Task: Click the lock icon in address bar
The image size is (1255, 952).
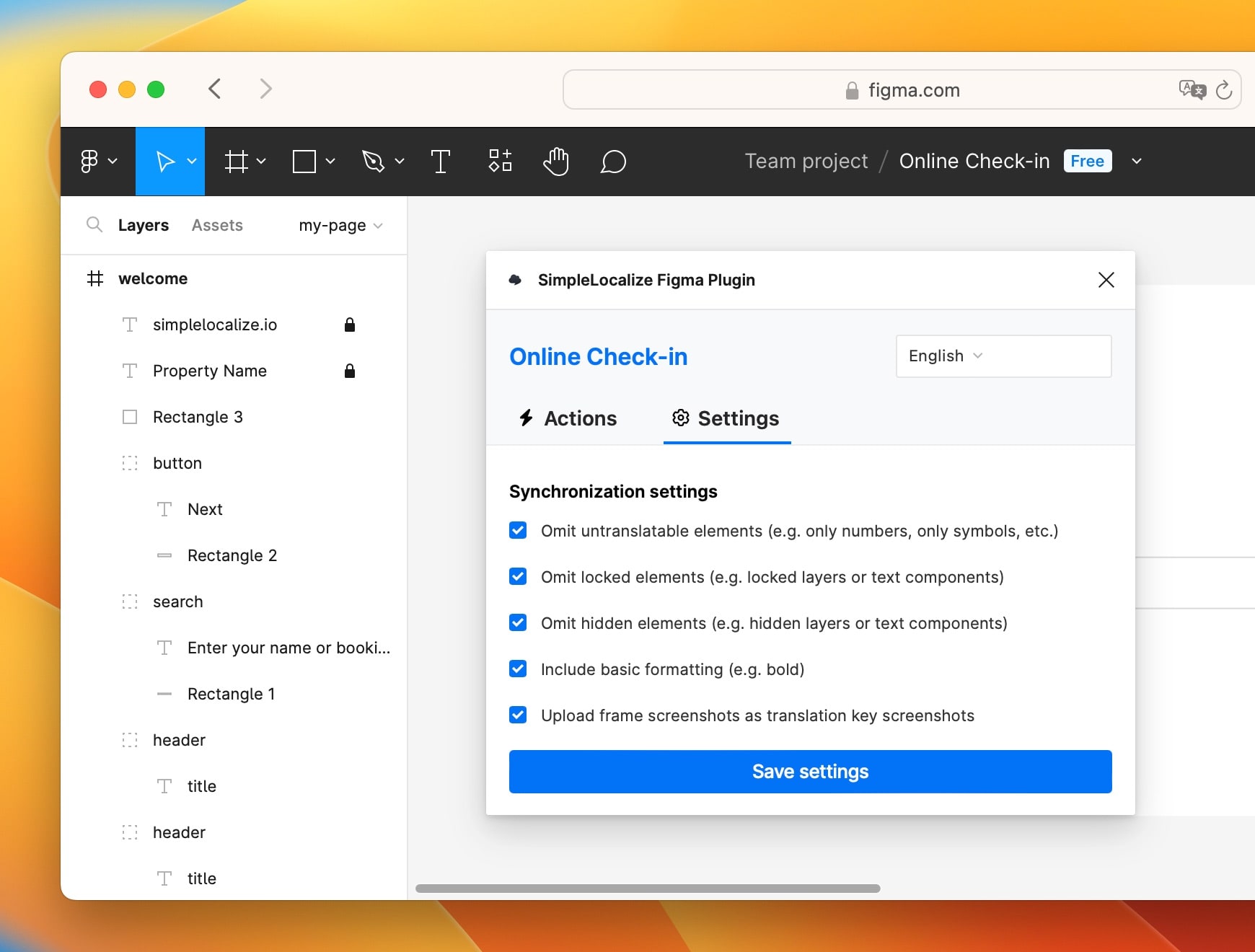Action: coord(852,90)
